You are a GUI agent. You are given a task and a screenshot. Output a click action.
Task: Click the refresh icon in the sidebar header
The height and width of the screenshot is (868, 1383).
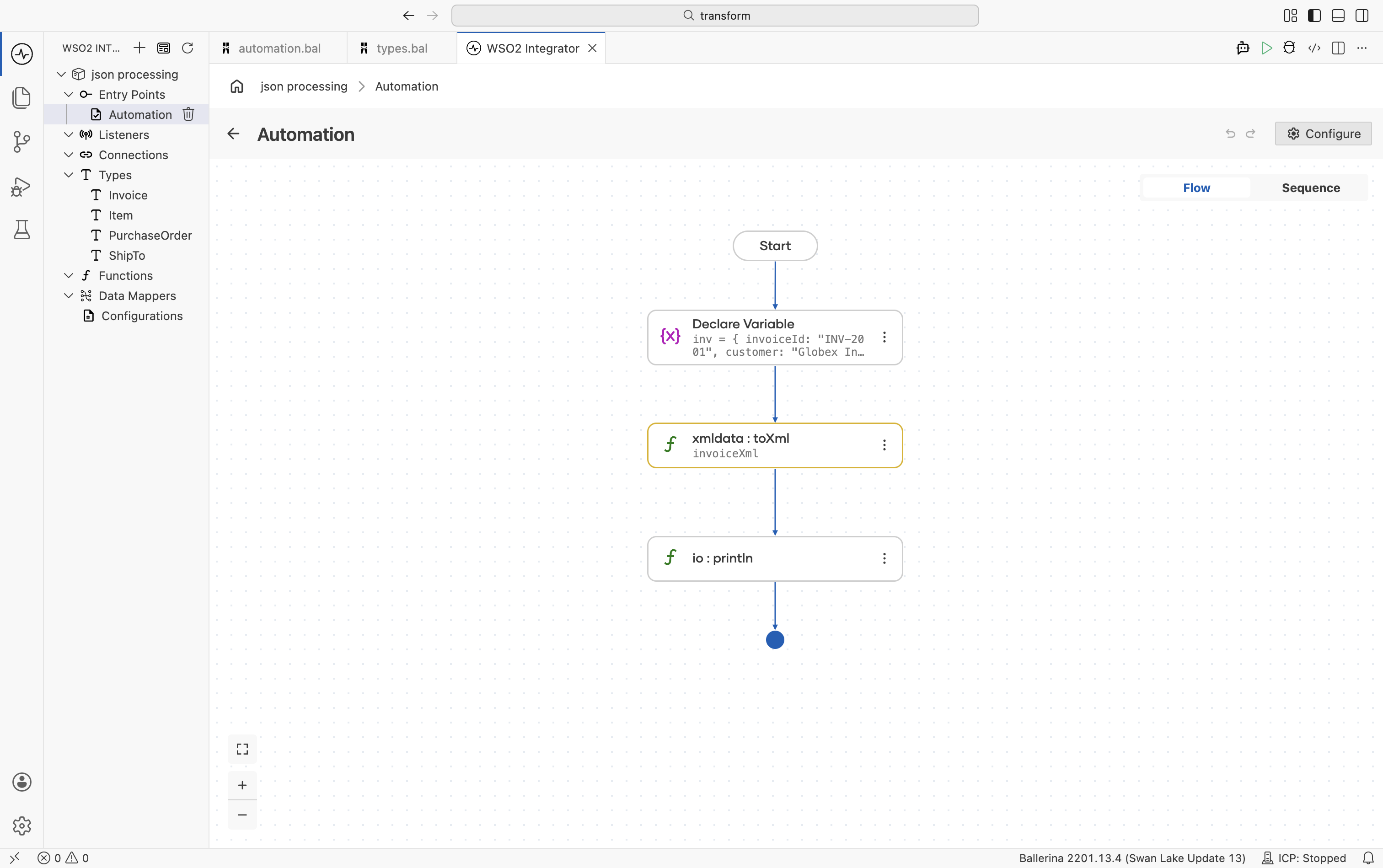187,48
